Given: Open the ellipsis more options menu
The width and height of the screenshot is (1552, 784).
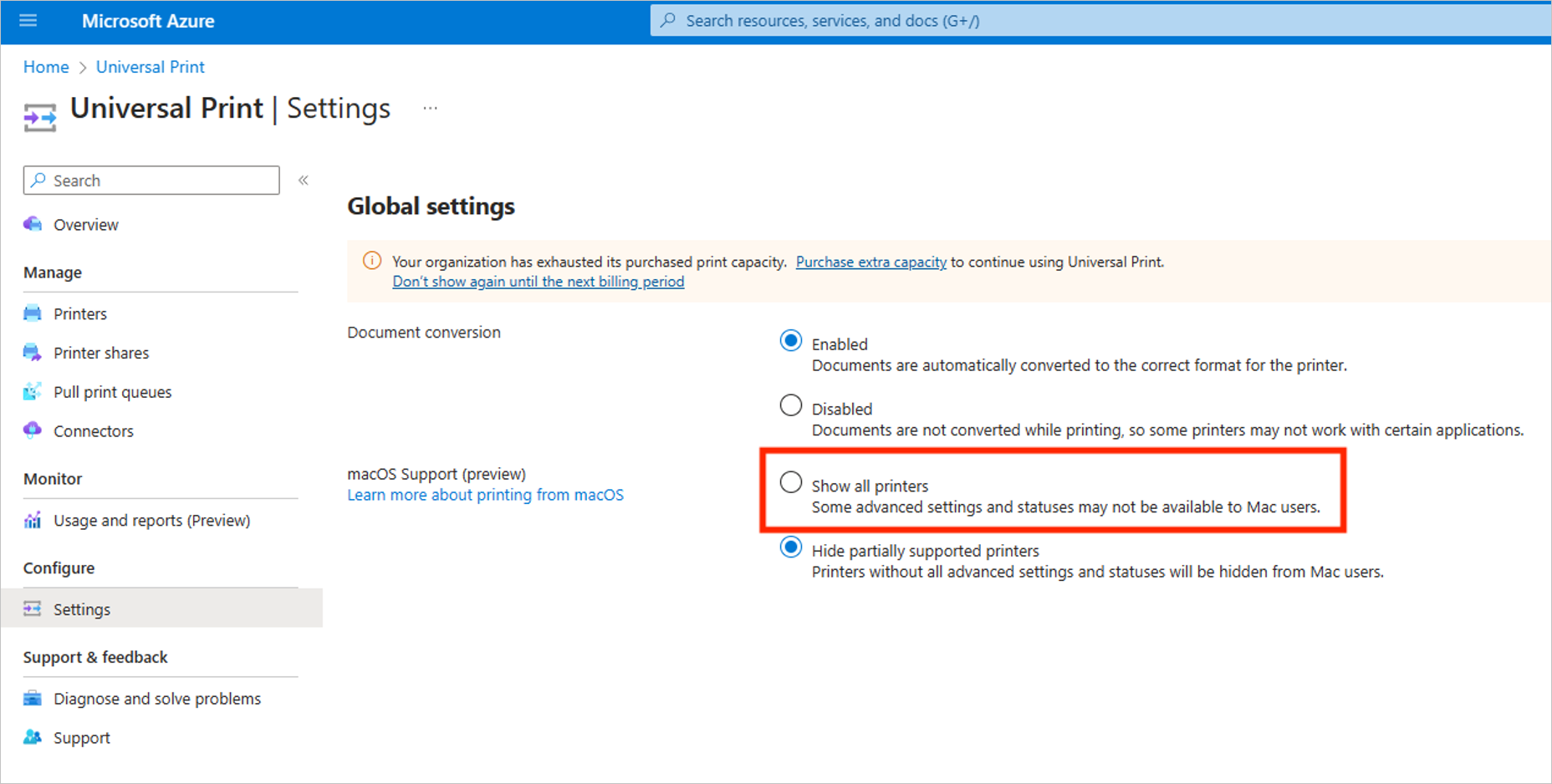Looking at the screenshot, I should (x=430, y=109).
